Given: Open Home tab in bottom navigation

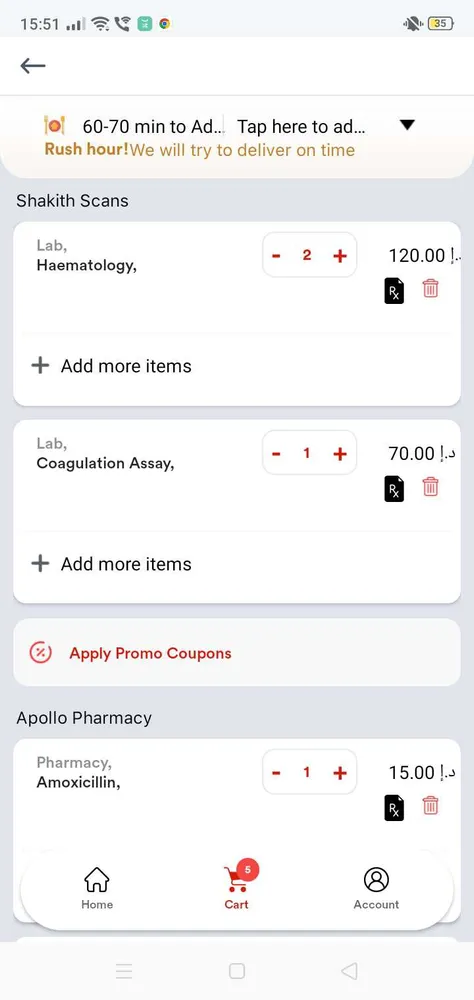Looking at the screenshot, I should 97,888.
